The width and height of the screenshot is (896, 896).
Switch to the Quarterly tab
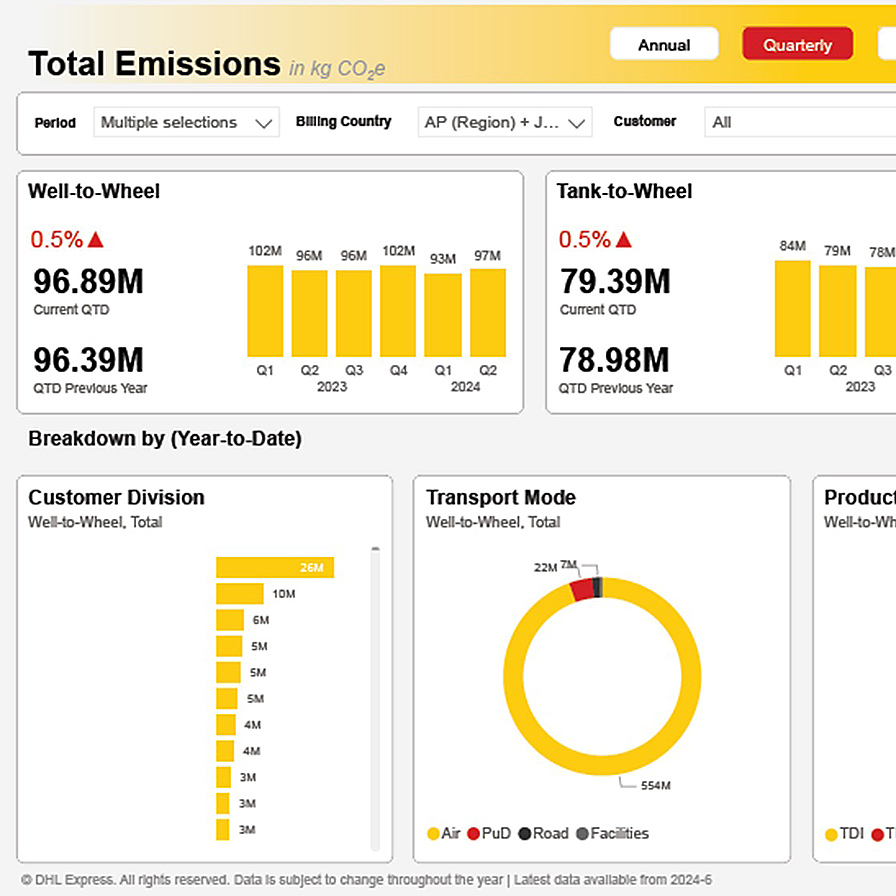797,44
